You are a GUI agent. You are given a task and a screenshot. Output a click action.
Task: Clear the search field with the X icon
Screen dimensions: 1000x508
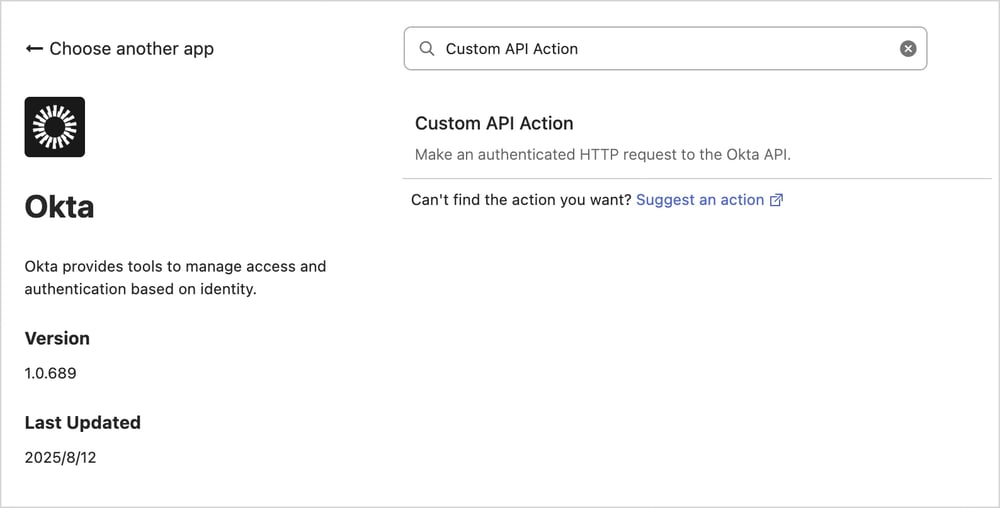coord(908,48)
